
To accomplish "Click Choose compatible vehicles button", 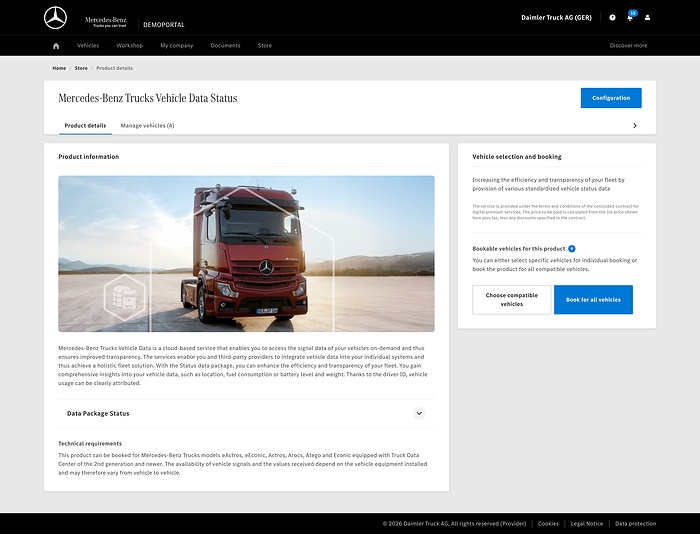I will (x=512, y=300).
